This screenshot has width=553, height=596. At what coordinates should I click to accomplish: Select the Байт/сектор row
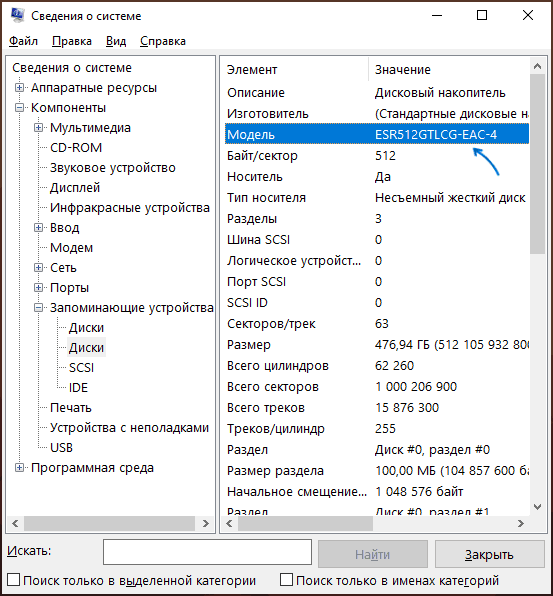coord(377,155)
